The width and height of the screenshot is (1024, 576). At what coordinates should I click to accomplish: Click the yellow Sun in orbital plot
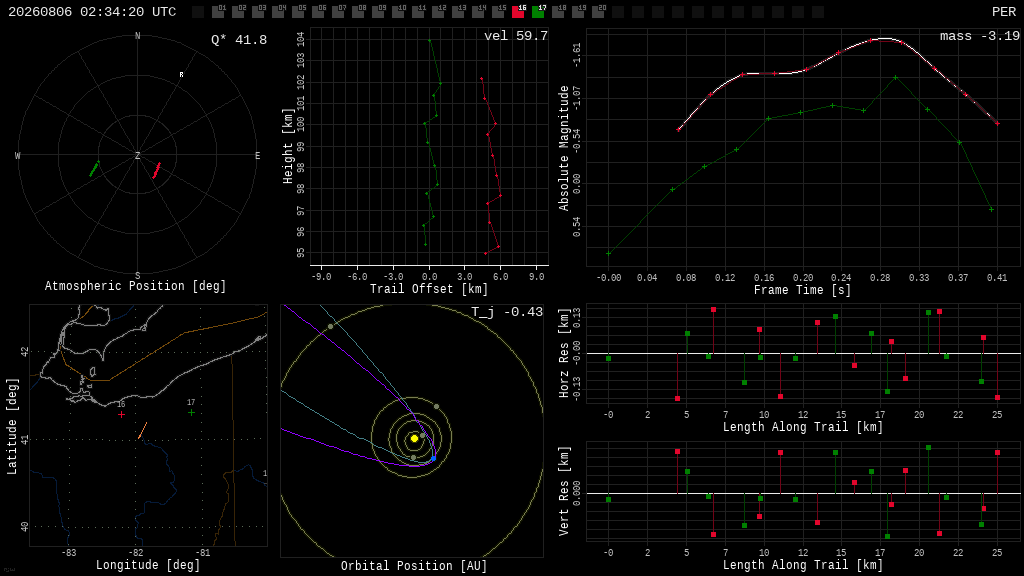point(414,438)
